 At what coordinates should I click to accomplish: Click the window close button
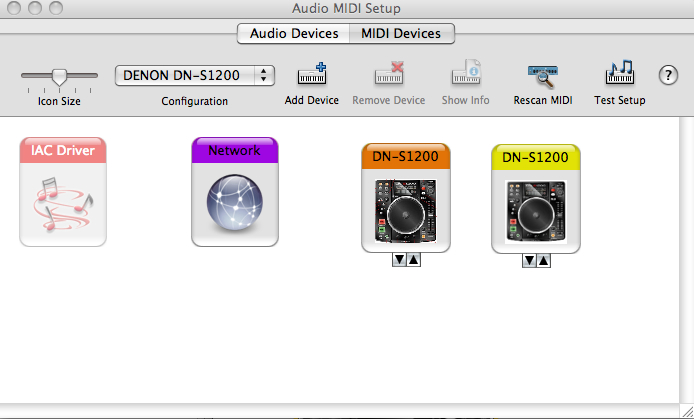click(14, 8)
